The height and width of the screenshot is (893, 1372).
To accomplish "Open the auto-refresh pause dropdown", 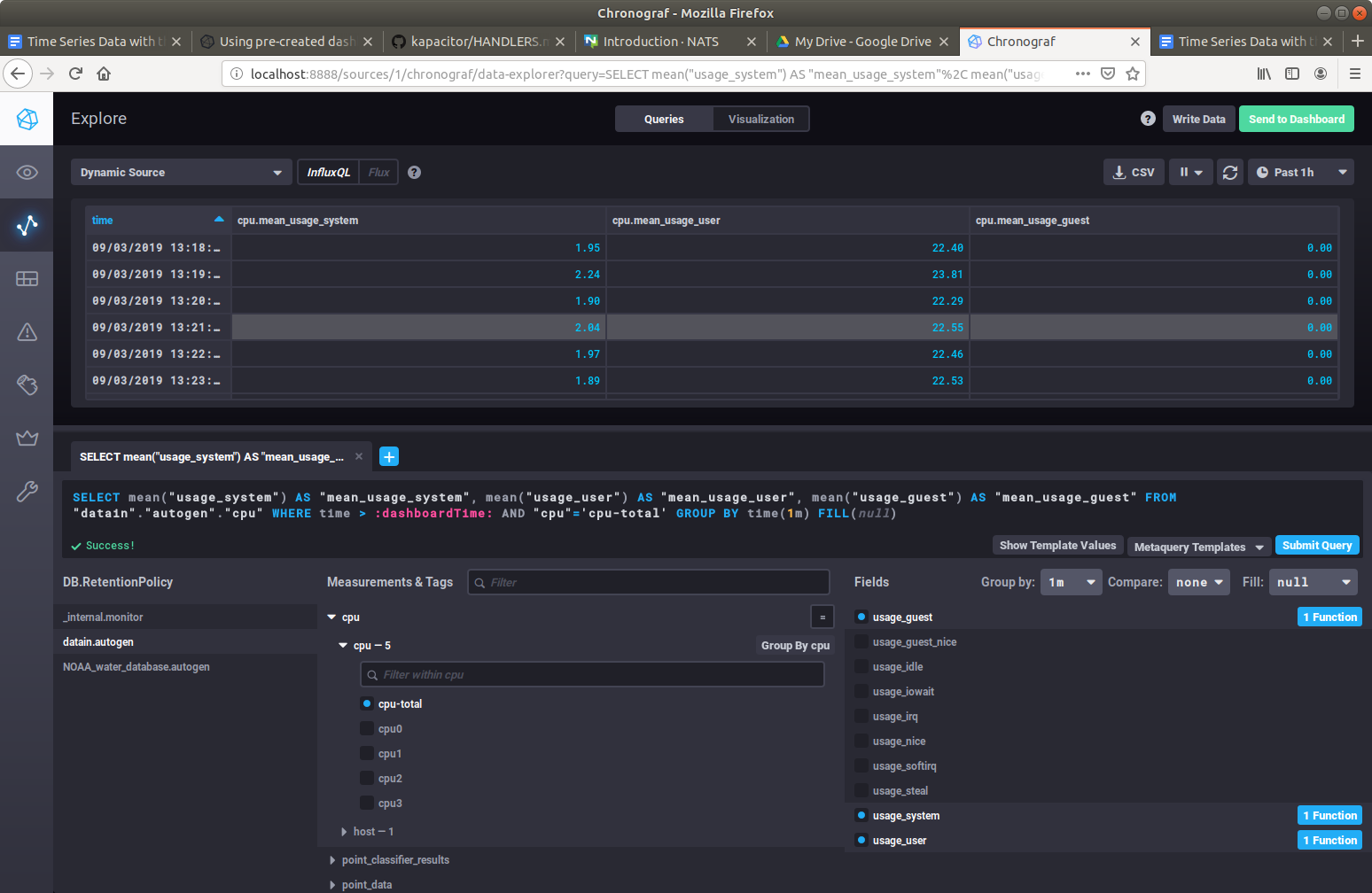I will pyautogui.click(x=1191, y=173).
